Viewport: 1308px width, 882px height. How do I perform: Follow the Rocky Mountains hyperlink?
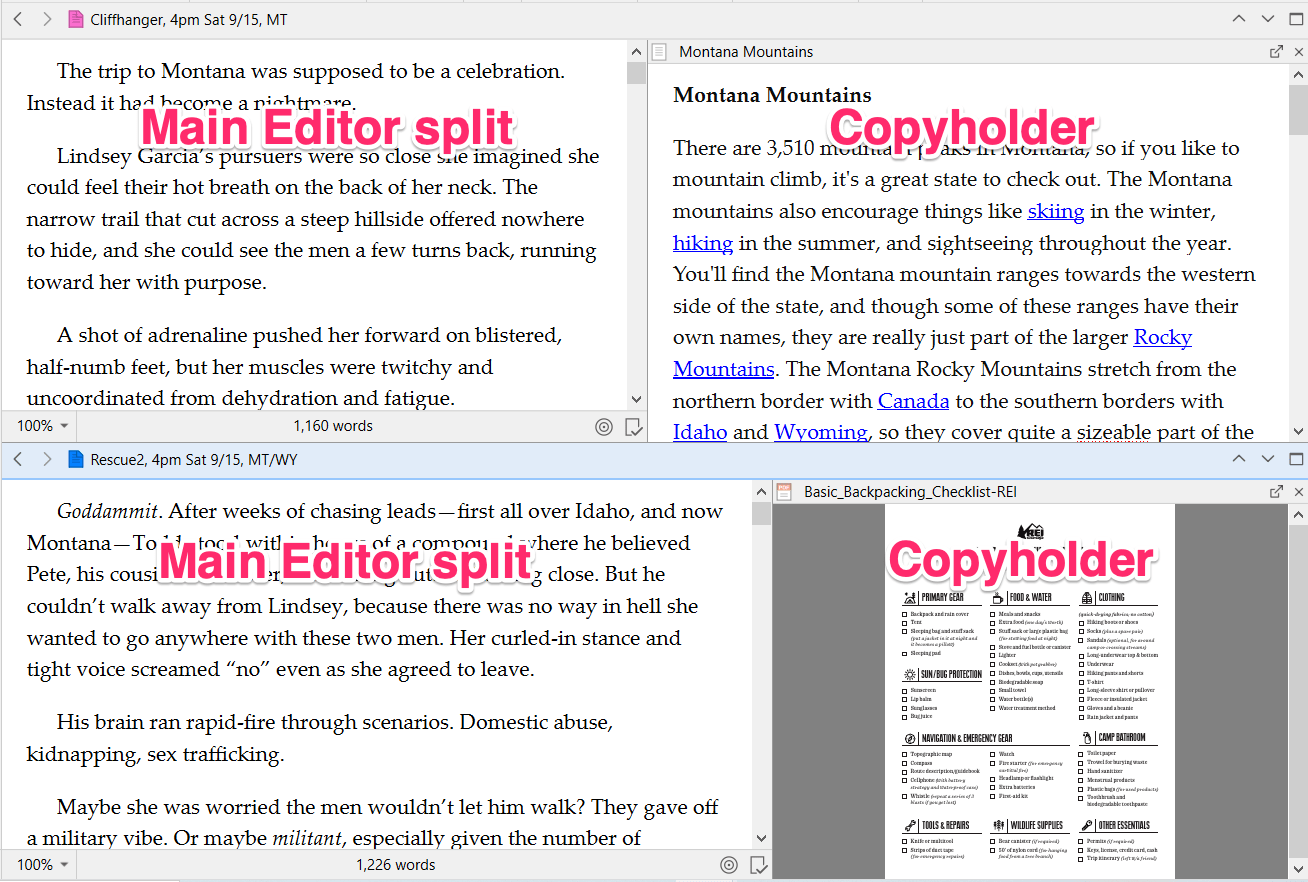[1162, 337]
